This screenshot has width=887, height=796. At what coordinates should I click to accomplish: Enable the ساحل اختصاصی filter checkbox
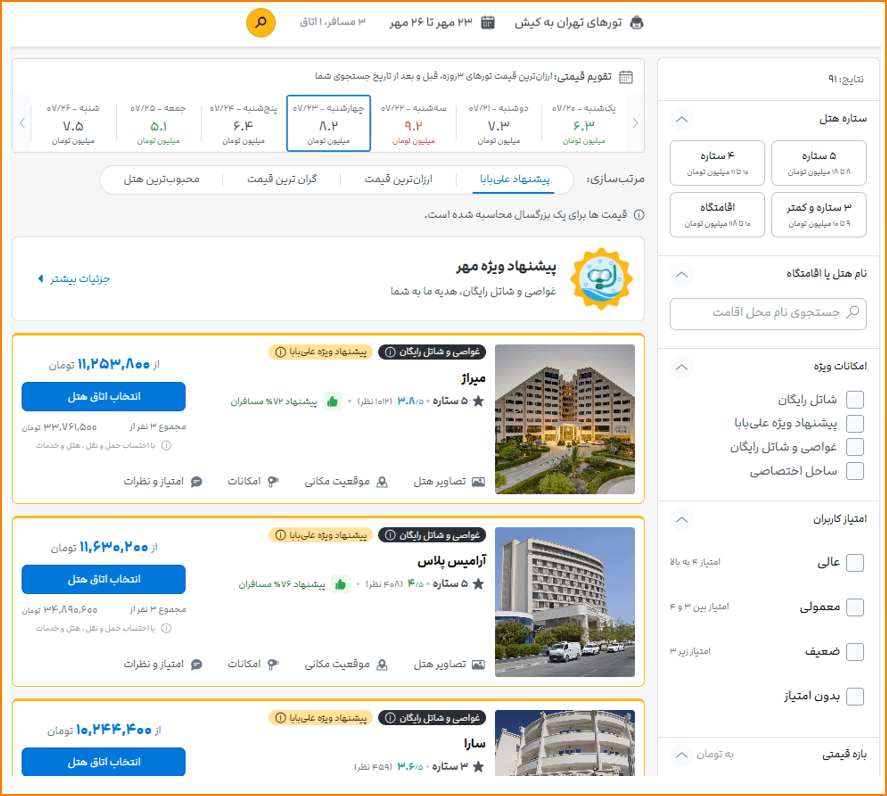tap(855, 471)
